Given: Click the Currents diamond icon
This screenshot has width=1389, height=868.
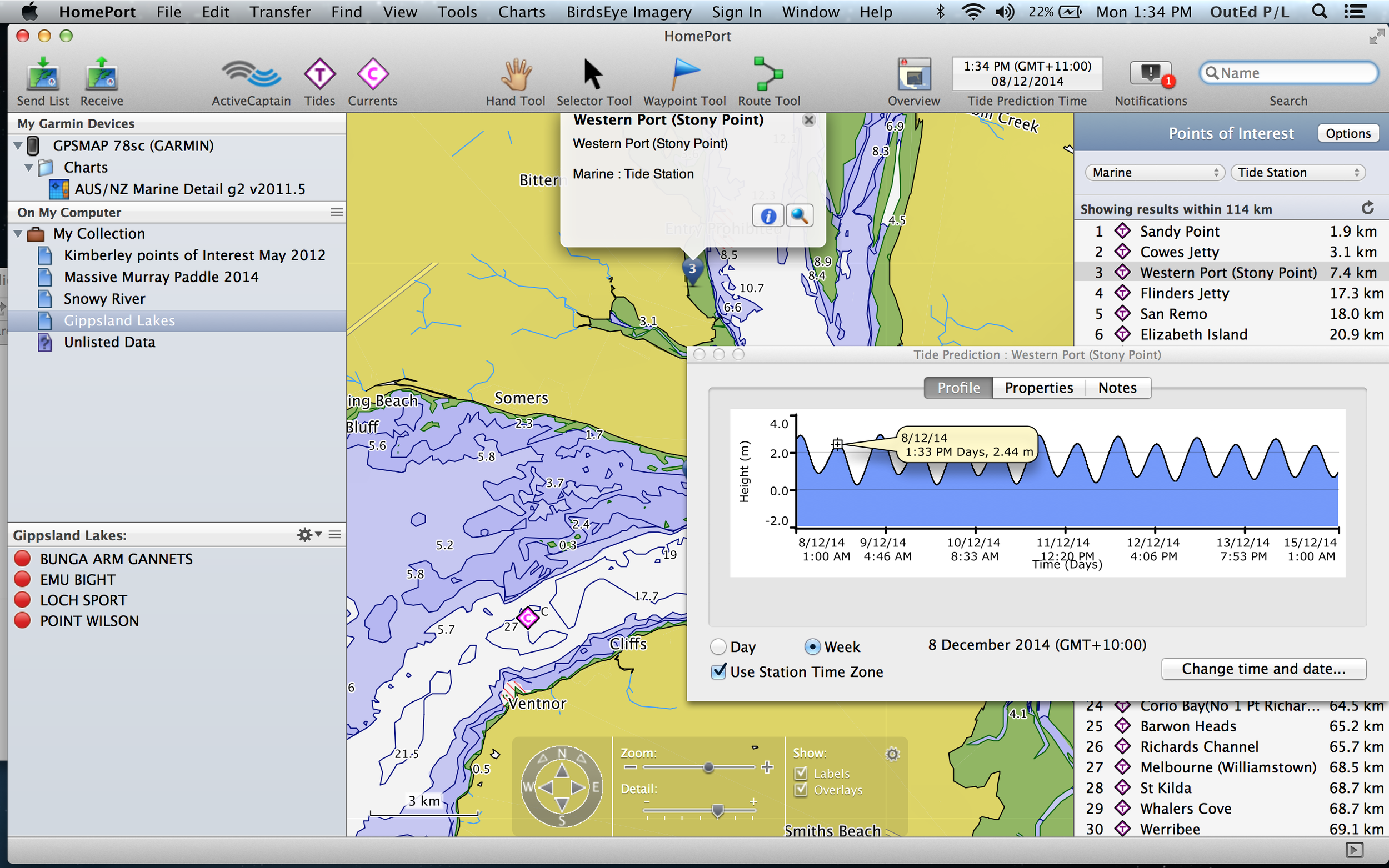Looking at the screenshot, I should tap(373, 74).
